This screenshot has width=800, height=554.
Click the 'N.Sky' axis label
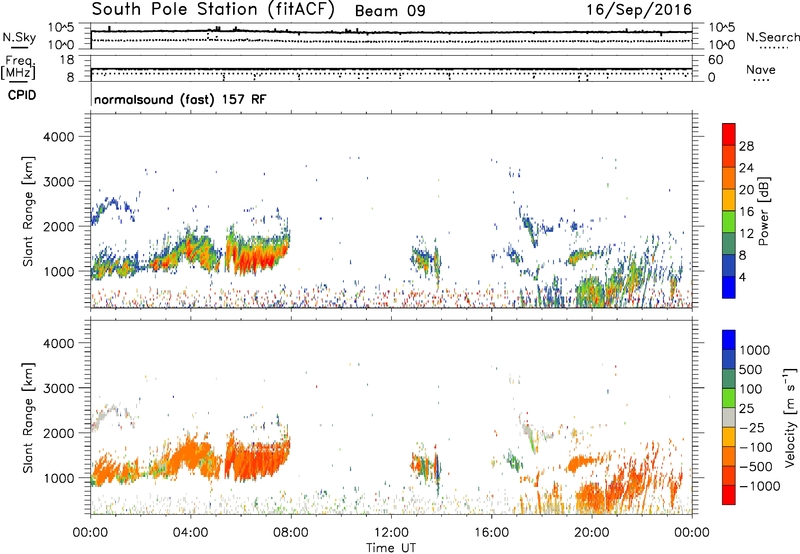point(19,37)
